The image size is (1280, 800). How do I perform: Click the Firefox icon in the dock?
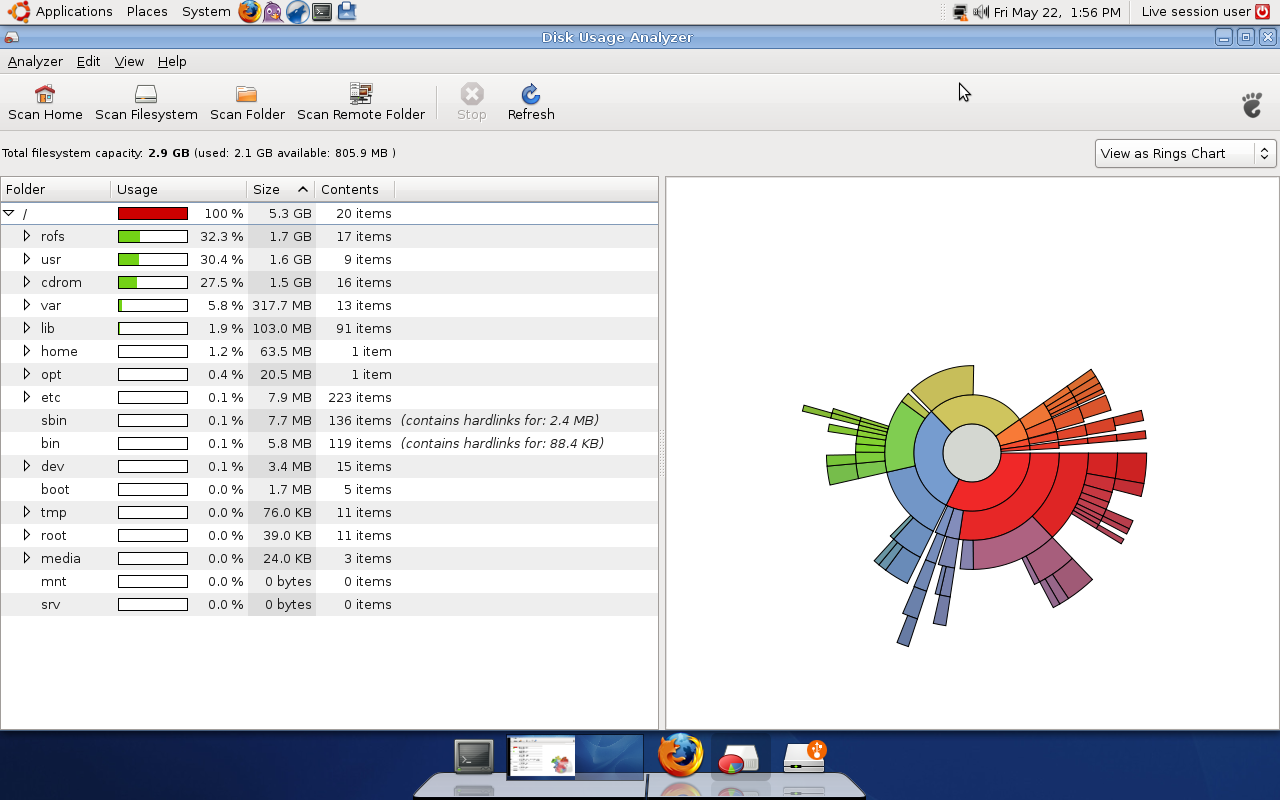pyautogui.click(x=680, y=755)
